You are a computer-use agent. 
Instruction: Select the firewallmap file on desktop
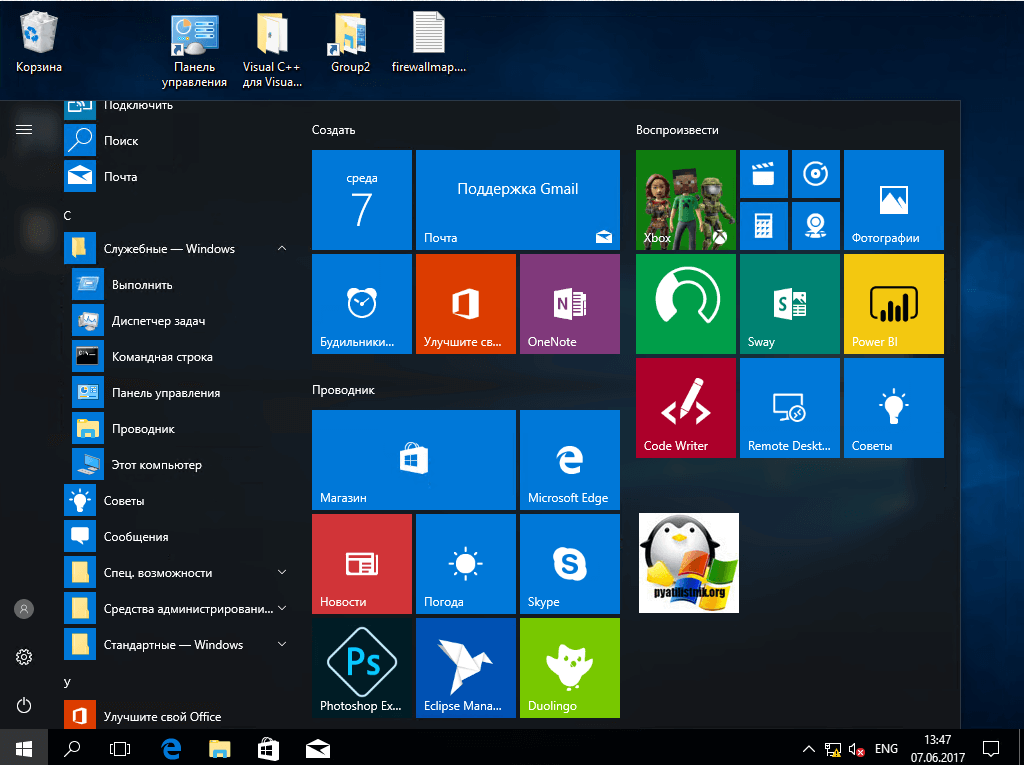point(428,42)
